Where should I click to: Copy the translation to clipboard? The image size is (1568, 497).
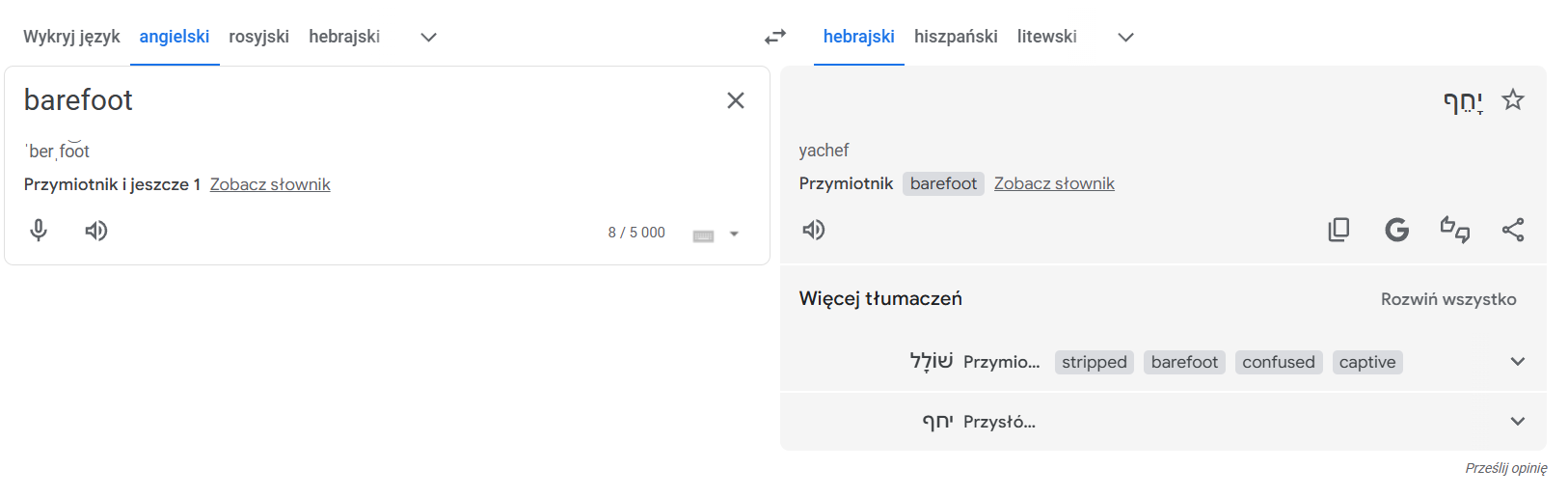coord(1338,230)
